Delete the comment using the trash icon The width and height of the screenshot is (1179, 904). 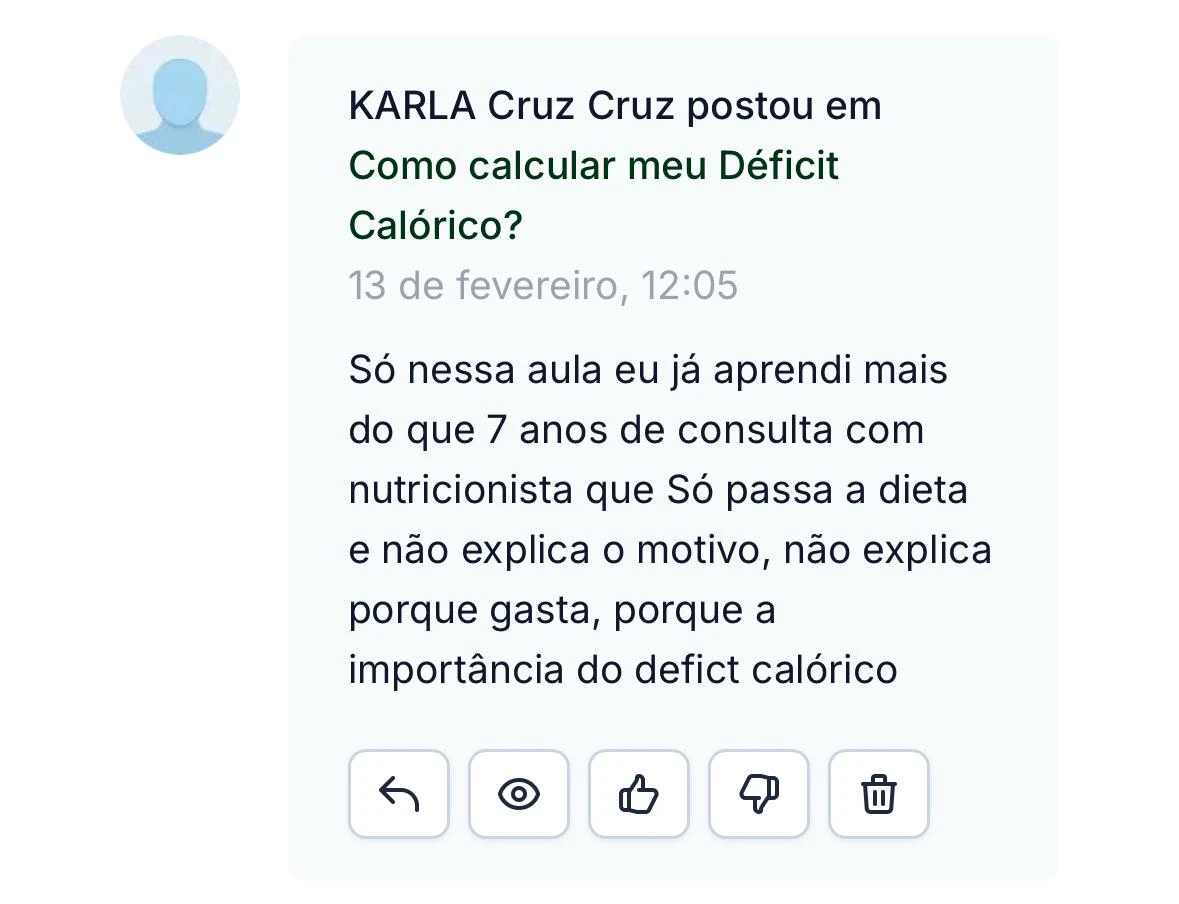878,794
